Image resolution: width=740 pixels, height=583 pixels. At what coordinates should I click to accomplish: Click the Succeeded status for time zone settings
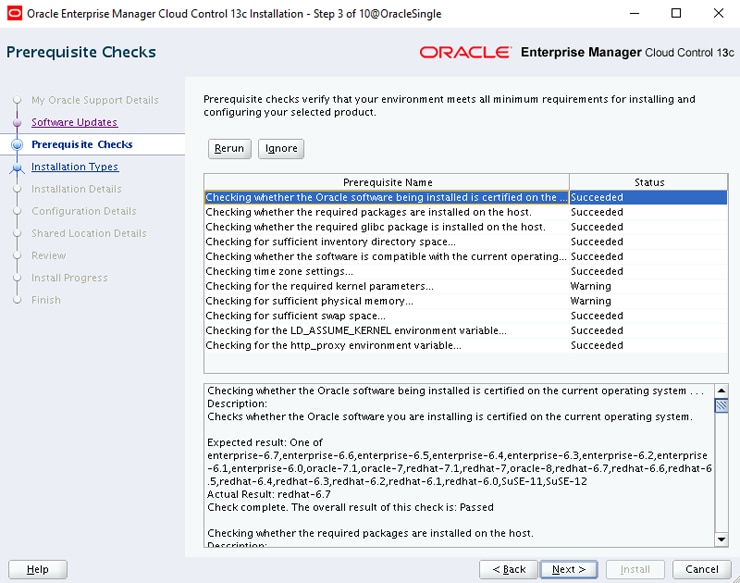tap(597, 271)
